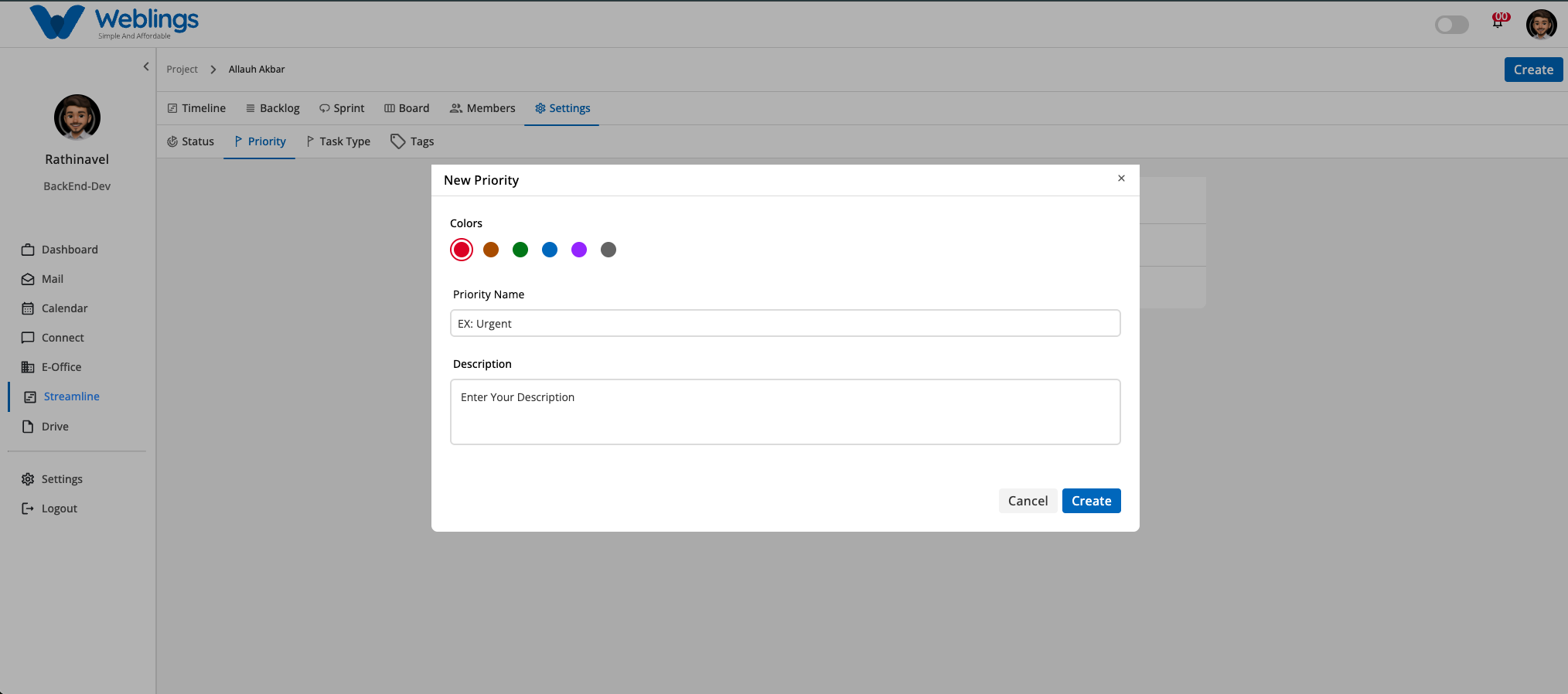Open the Connect chat icon
Viewport: 1568px width, 694px height.
pos(28,338)
